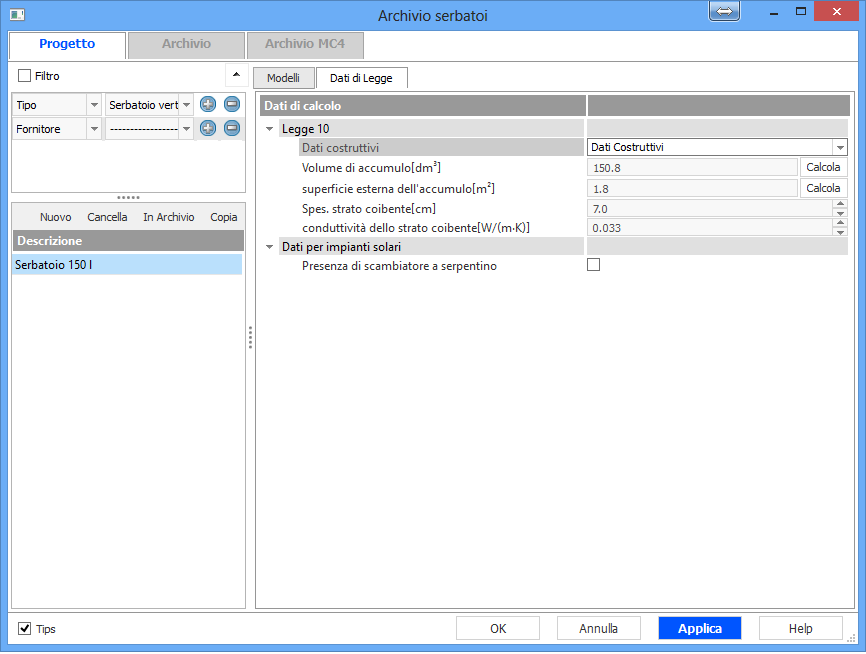
Task: Click the Applica button
Action: point(699,628)
